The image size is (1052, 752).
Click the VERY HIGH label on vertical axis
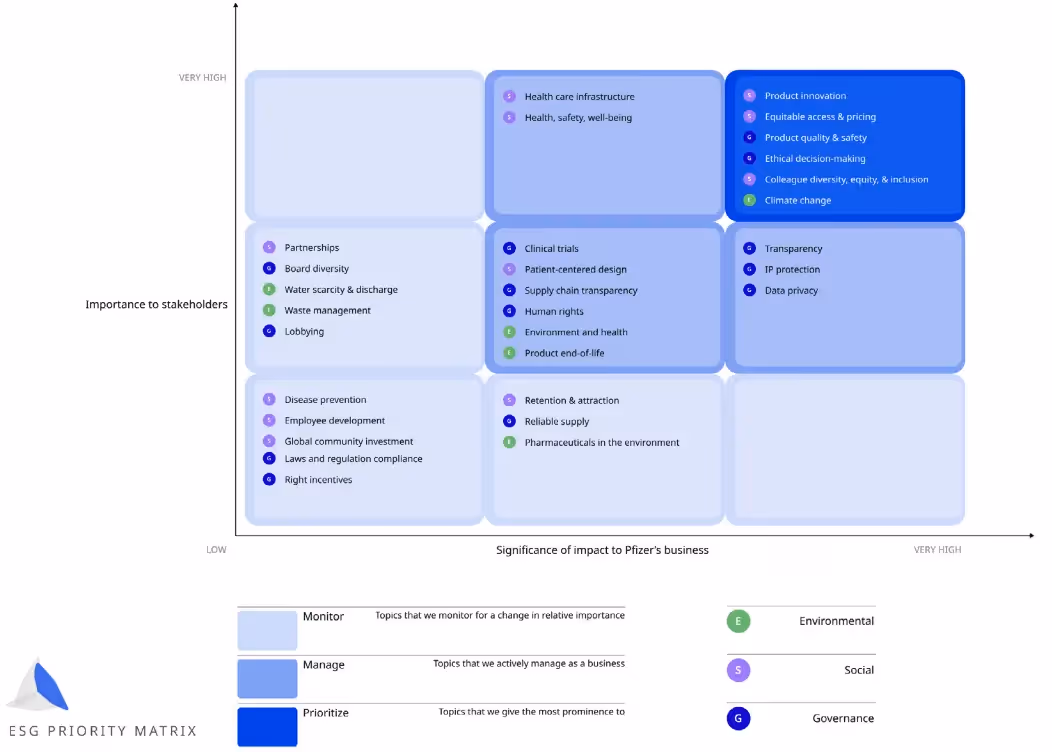click(202, 77)
